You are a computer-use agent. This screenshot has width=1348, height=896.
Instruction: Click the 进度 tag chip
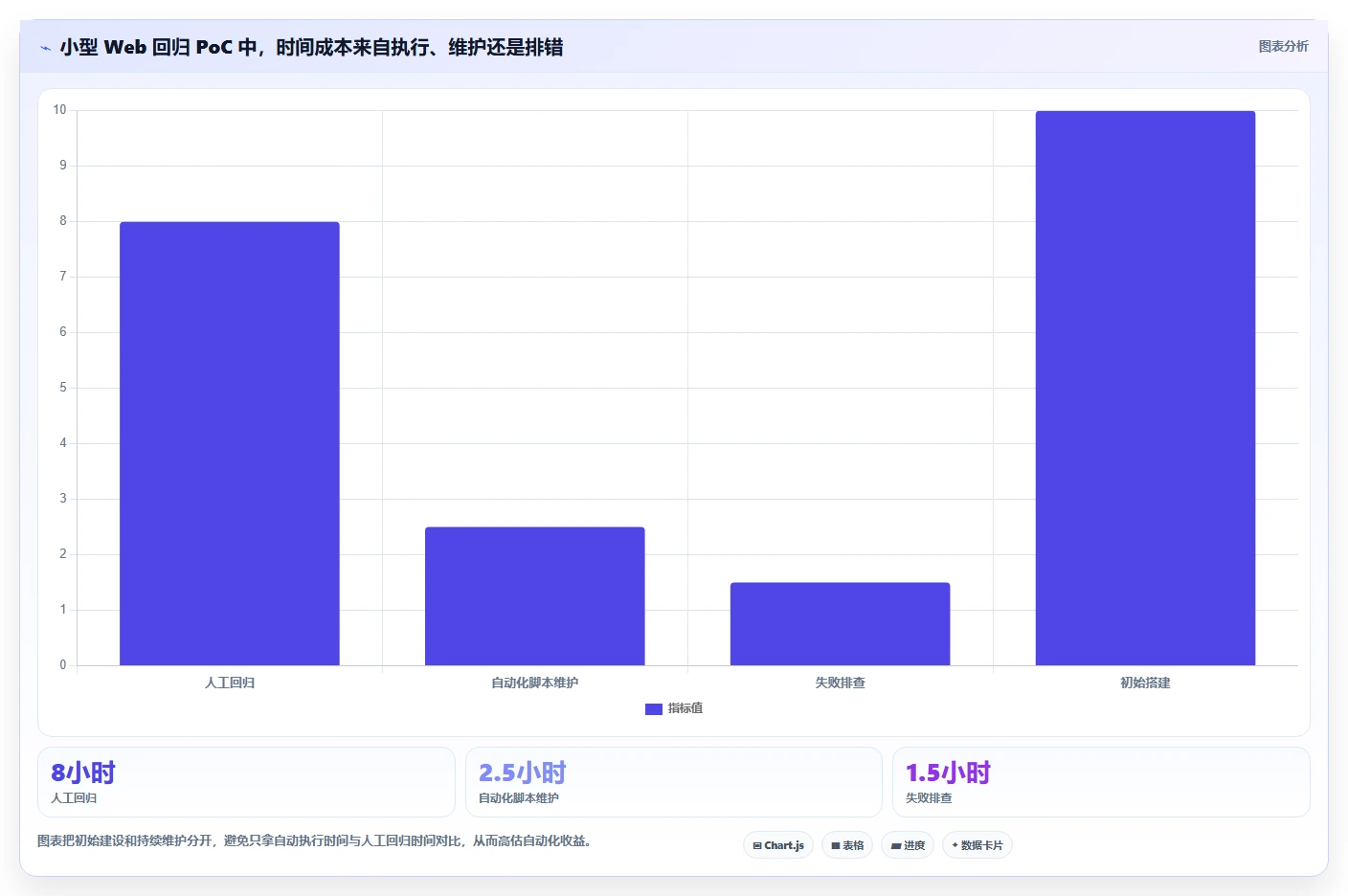(x=908, y=845)
